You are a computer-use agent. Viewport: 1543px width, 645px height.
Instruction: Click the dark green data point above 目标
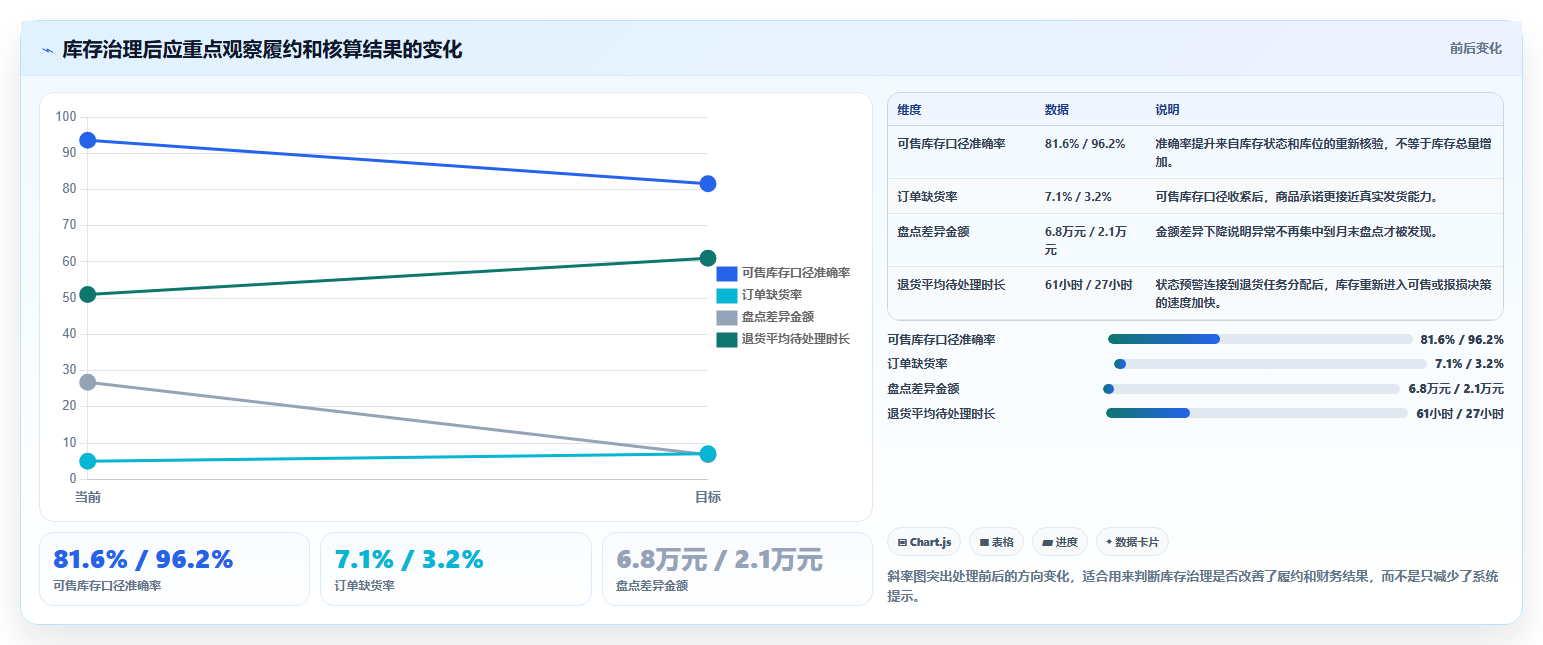coord(708,258)
